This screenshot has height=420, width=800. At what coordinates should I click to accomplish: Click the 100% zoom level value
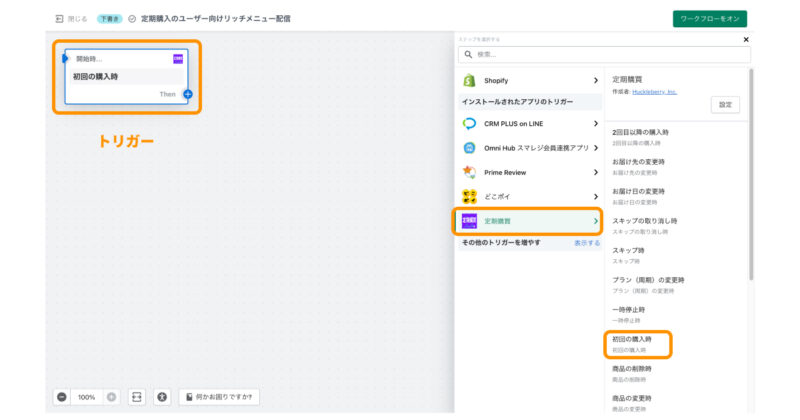click(x=87, y=397)
